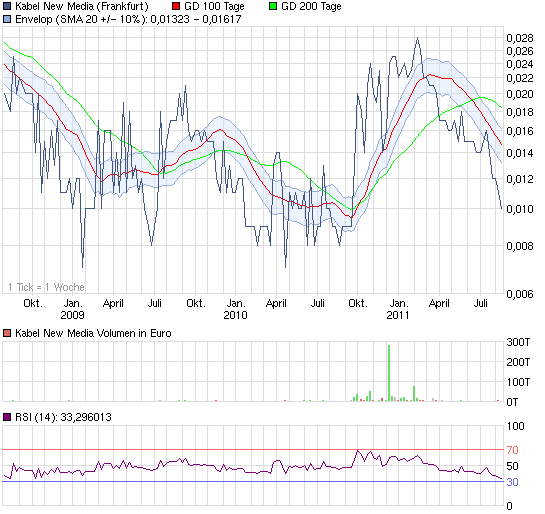Image resolution: width=545 pixels, height=514 pixels.
Task: Click the 0,016 price axis value
Action: (520, 131)
